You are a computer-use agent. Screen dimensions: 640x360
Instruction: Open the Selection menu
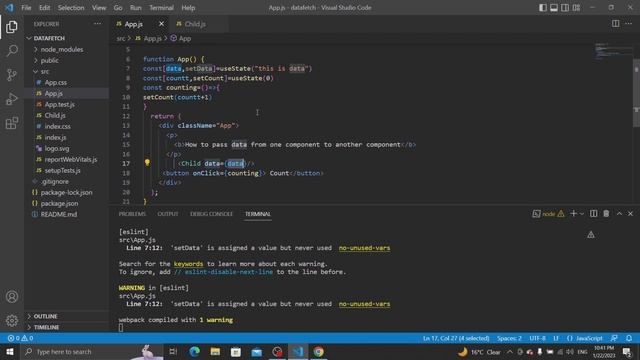click(x=71, y=8)
